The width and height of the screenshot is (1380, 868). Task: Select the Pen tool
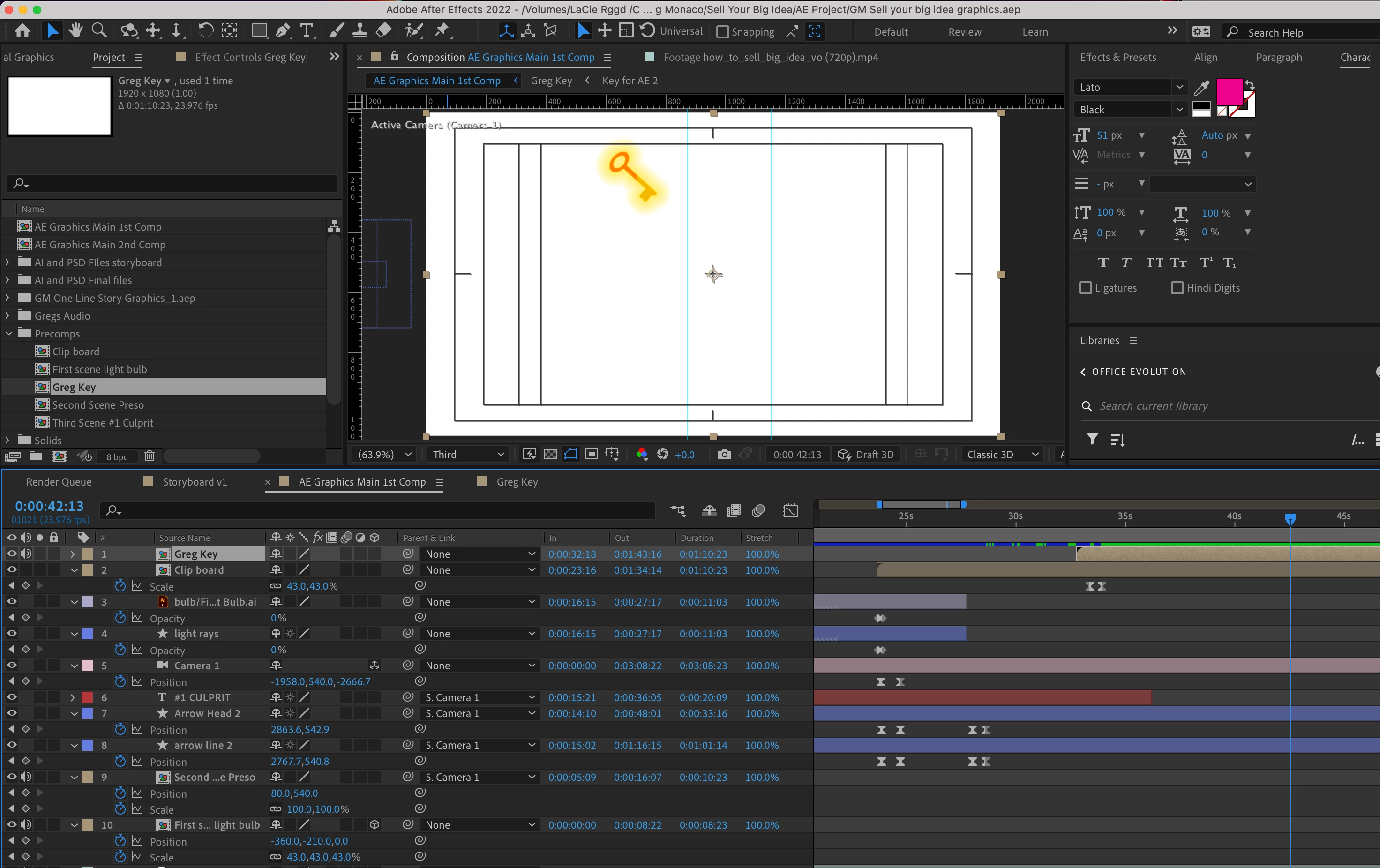coord(283,30)
